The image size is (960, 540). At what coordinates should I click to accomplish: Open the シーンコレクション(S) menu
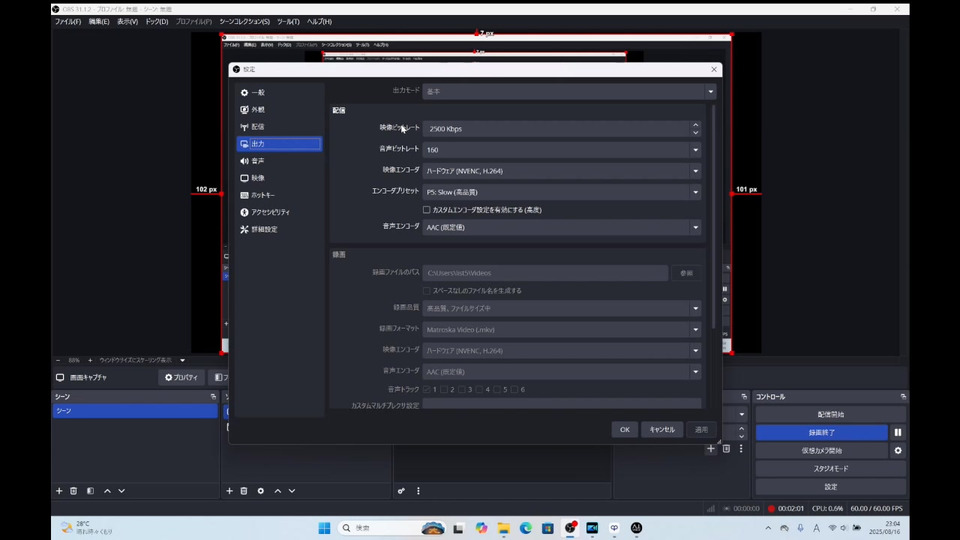click(244, 21)
